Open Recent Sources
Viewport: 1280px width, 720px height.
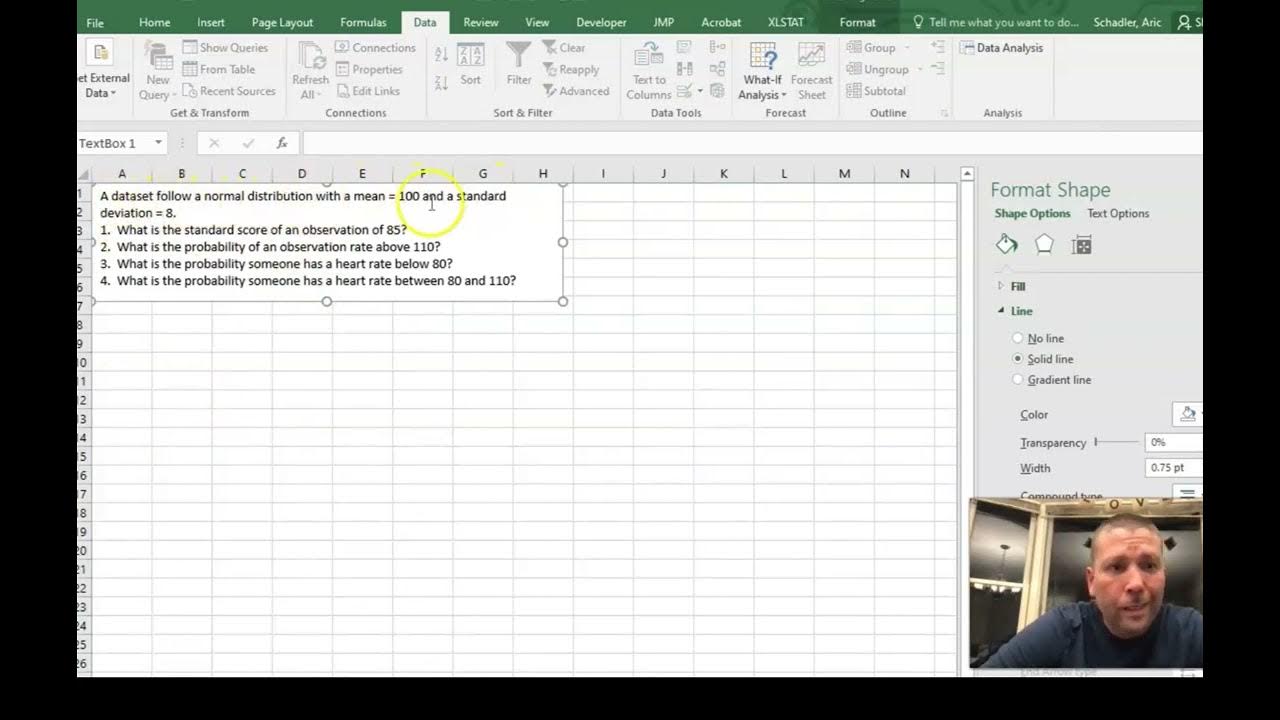229,91
